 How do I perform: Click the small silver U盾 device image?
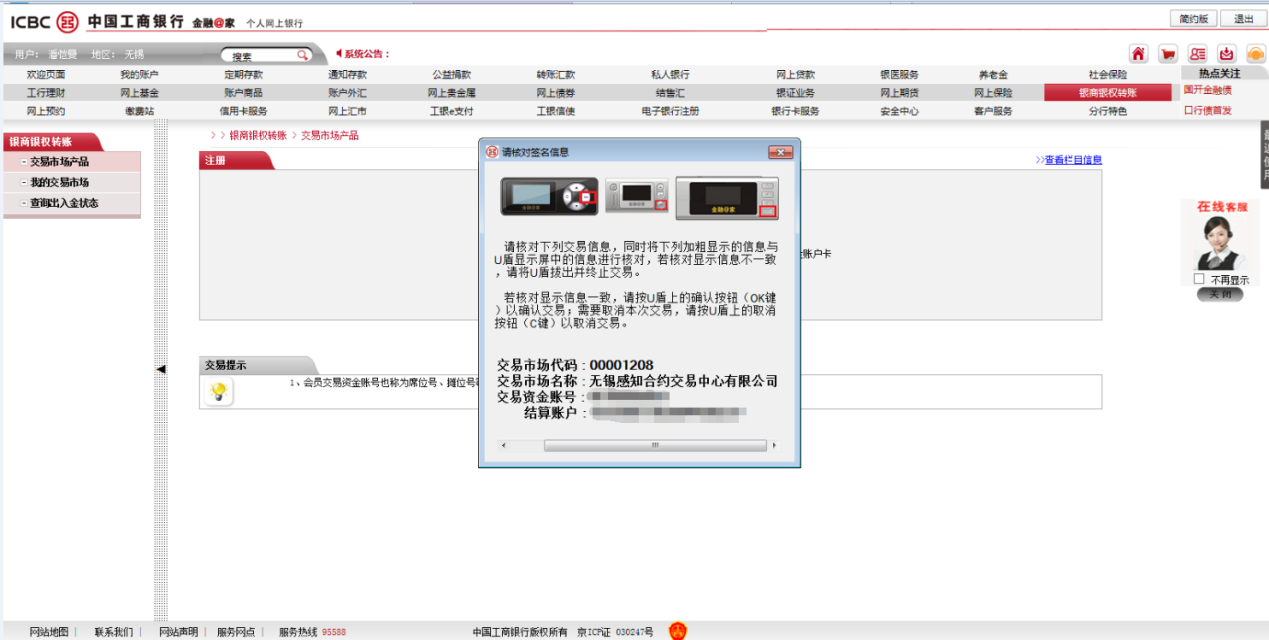pos(637,196)
